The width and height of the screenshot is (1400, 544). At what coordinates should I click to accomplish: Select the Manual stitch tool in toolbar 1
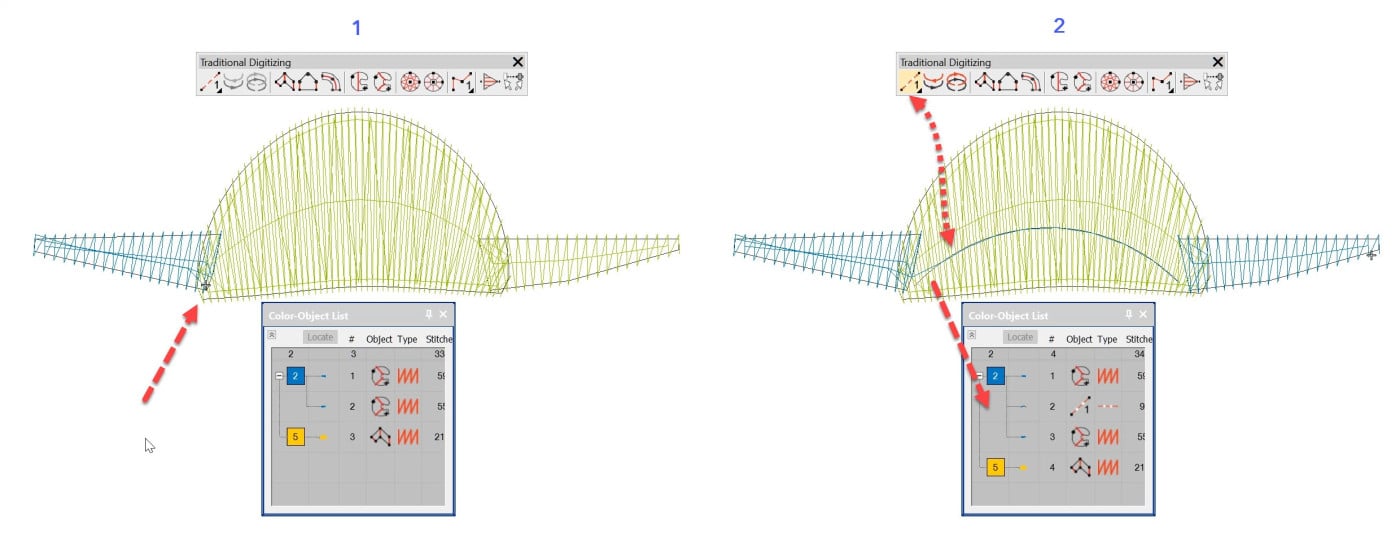pyautogui.click(x=462, y=83)
